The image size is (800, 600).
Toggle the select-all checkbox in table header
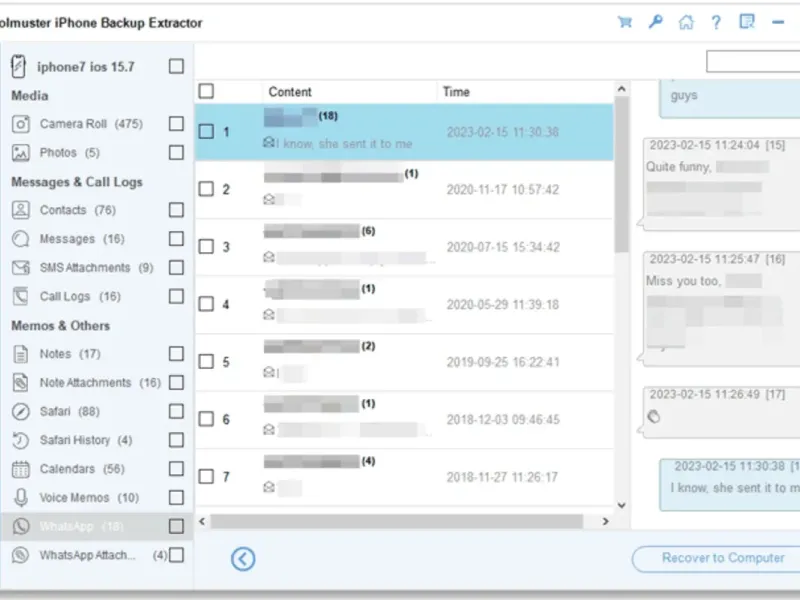(206, 91)
